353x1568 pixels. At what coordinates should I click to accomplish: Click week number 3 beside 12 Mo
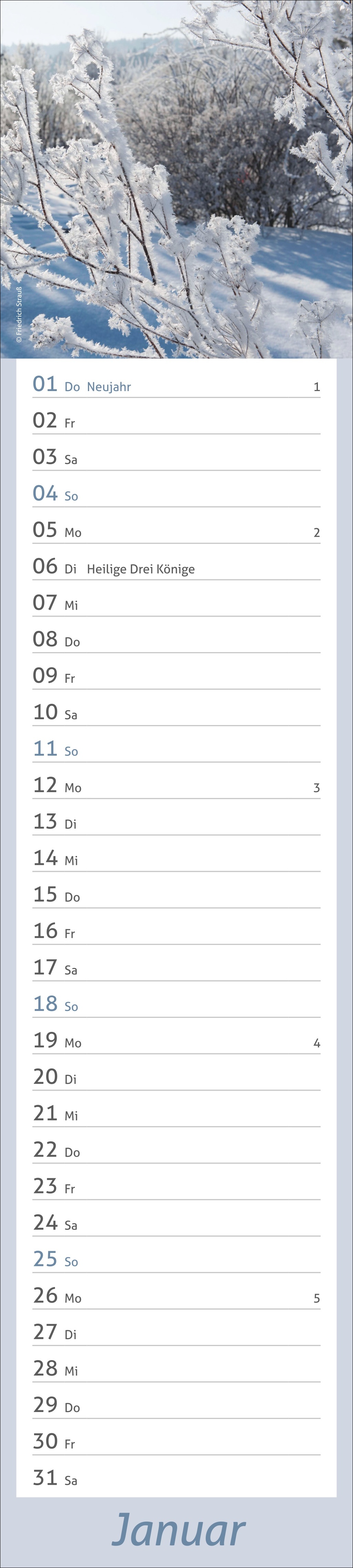[317, 788]
